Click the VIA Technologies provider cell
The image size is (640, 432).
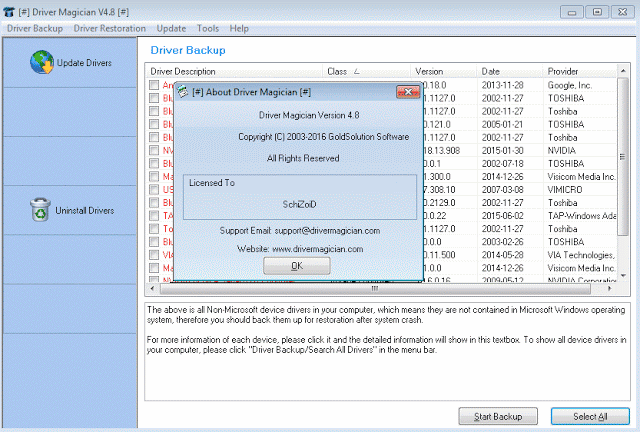coord(581,255)
